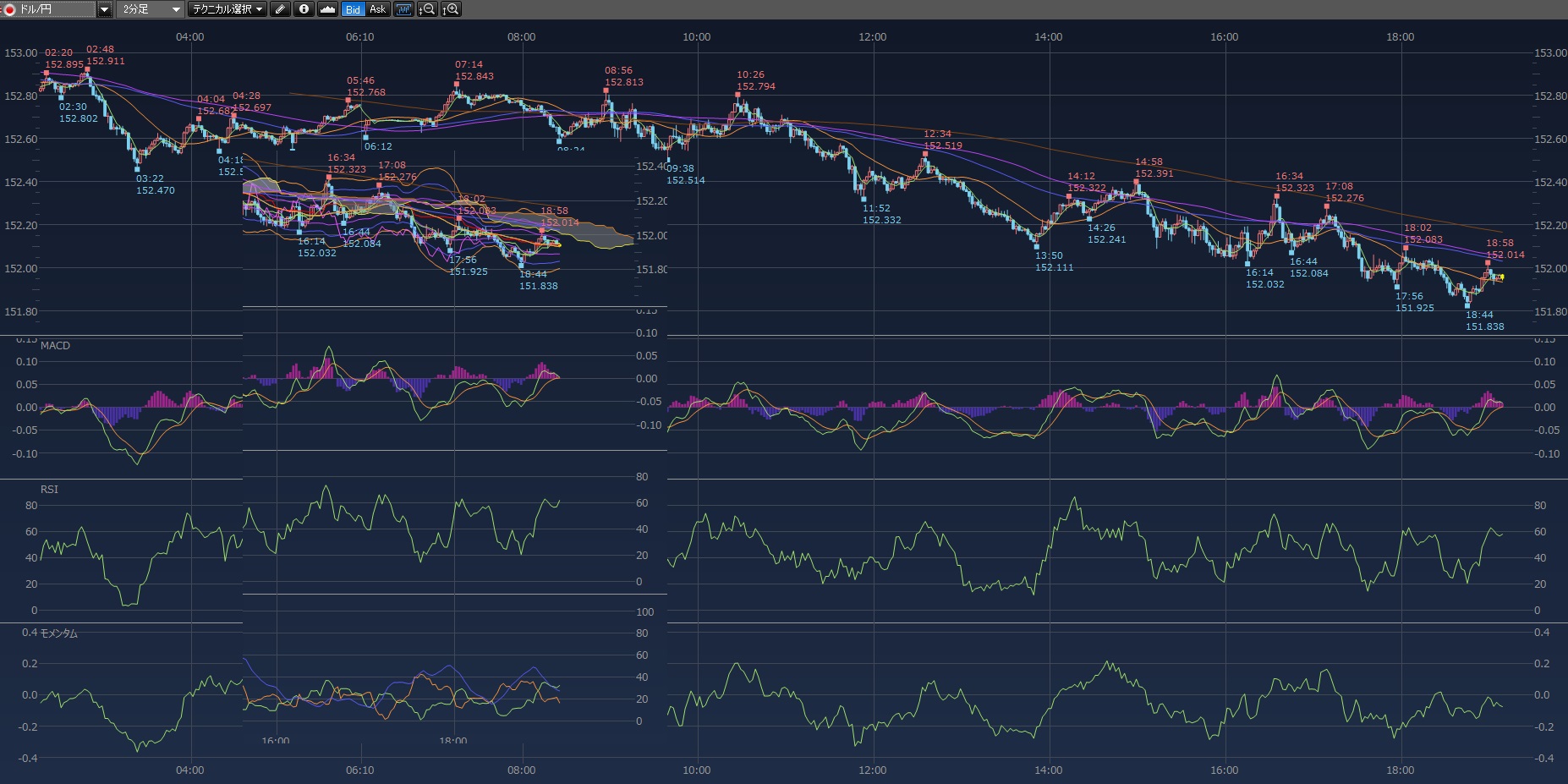The height and width of the screenshot is (784, 1568).
Task: Open the chart info icon
Action: 304,9
